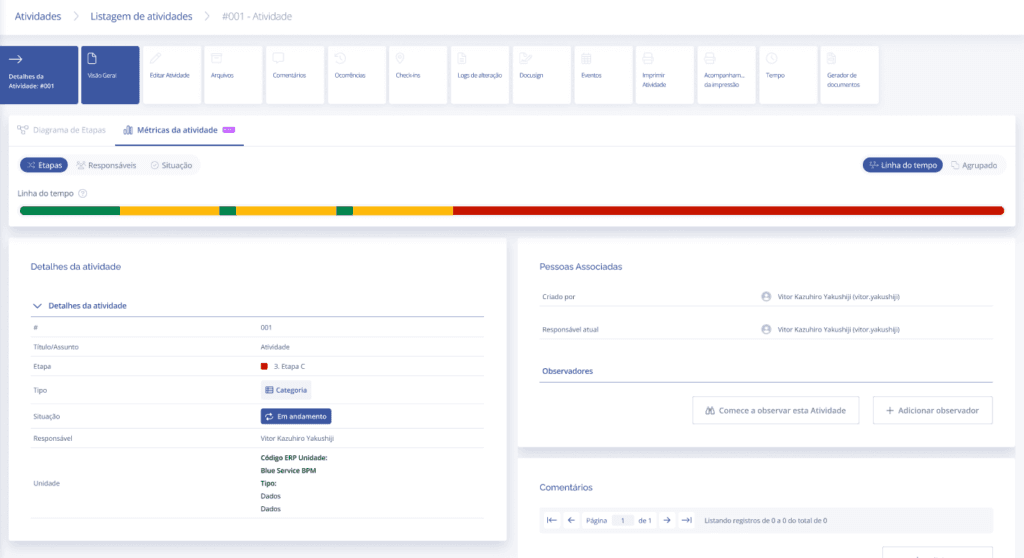Click Detalhes da Atividade #001 arrow tile

coord(39,74)
